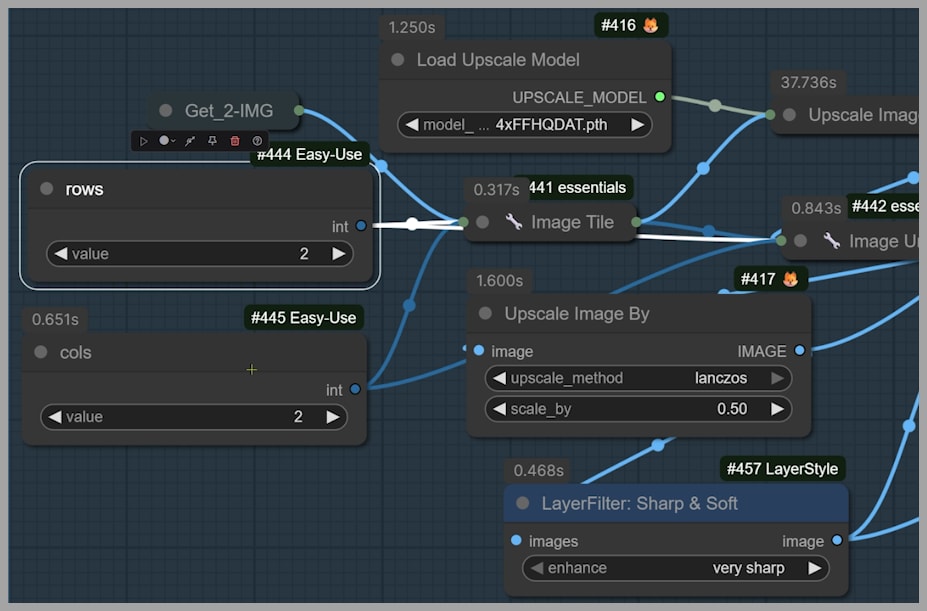Open the upscale_method lanczos dropdown
The height and width of the screenshot is (611, 927).
click(638, 378)
